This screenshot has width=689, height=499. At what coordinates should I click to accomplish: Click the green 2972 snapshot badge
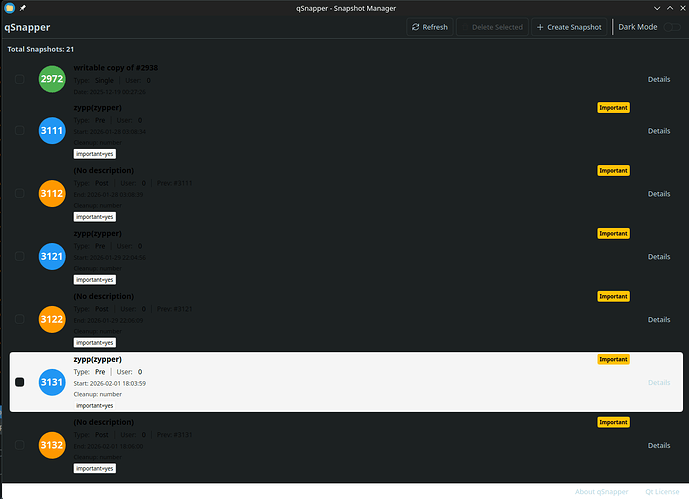pyautogui.click(x=52, y=79)
